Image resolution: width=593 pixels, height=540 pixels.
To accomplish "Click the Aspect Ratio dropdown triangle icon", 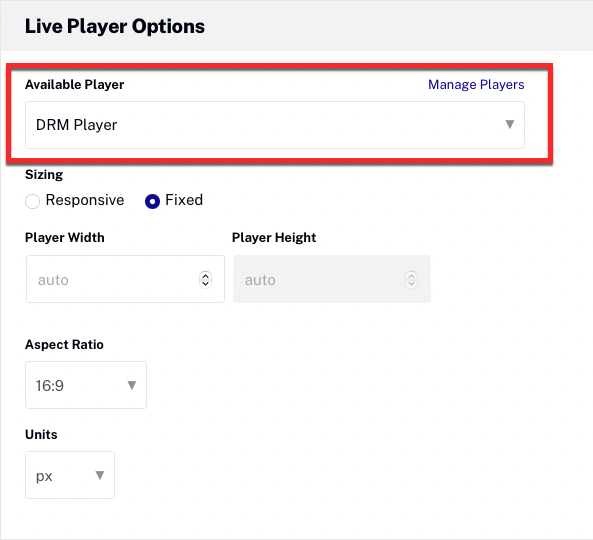I will pyautogui.click(x=132, y=385).
